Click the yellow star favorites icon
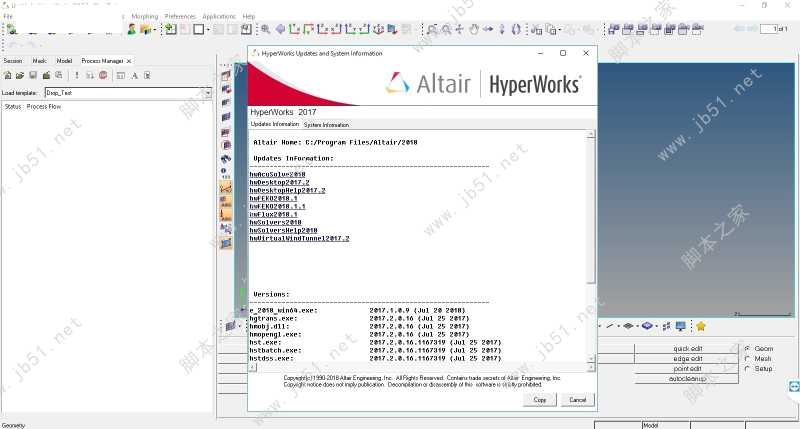The height and width of the screenshot is (429, 800). coord(701,326)
